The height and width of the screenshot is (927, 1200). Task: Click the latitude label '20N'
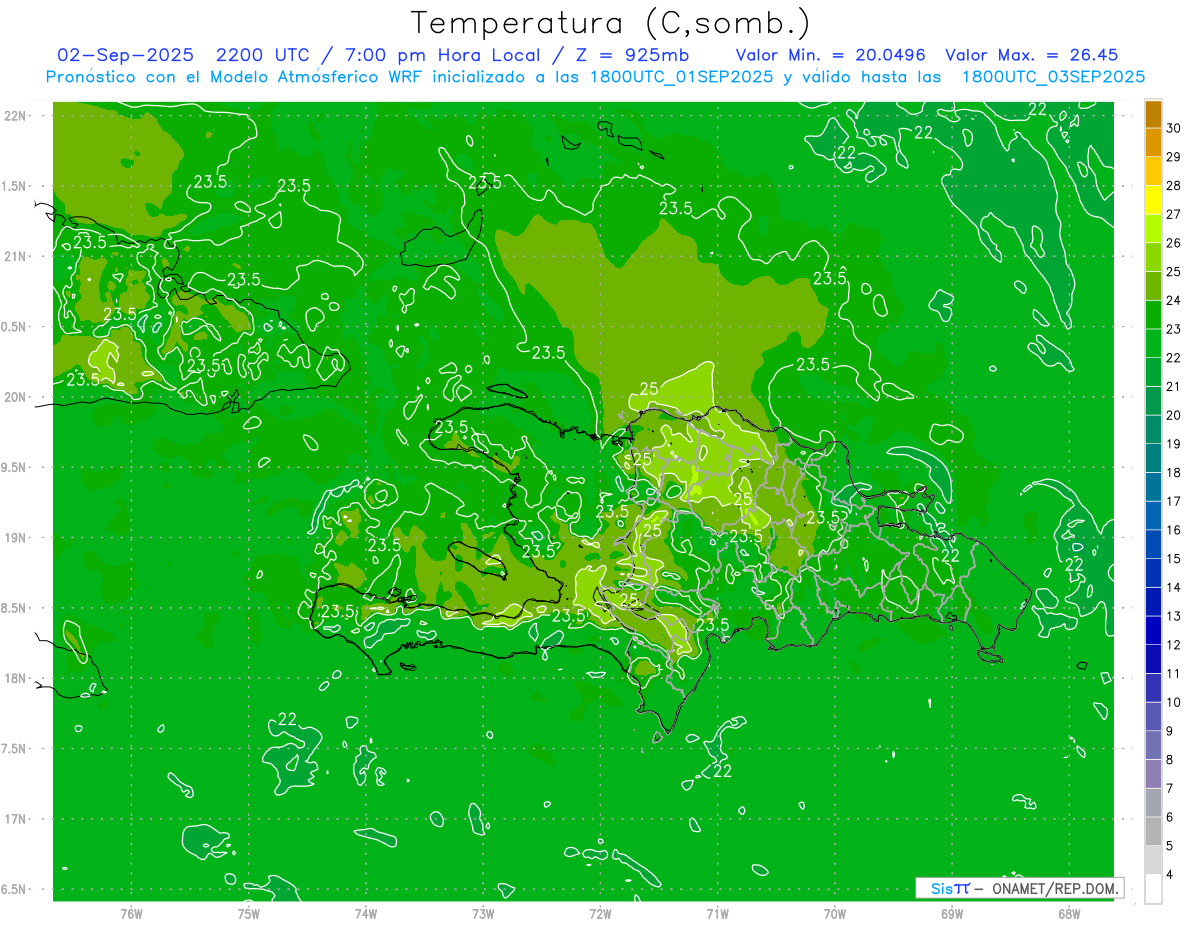coord(15,398)
